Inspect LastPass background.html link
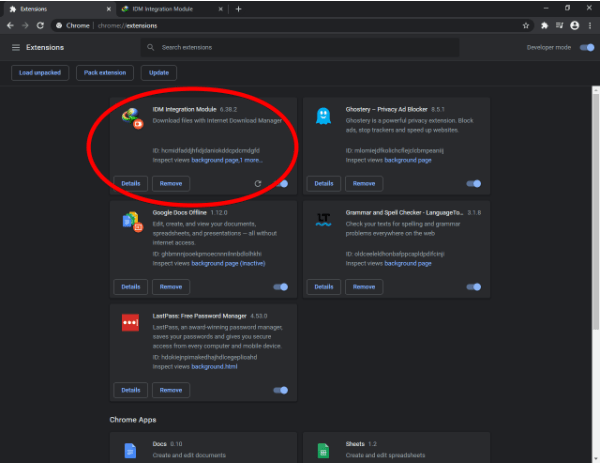 click(x=214, y=367)
